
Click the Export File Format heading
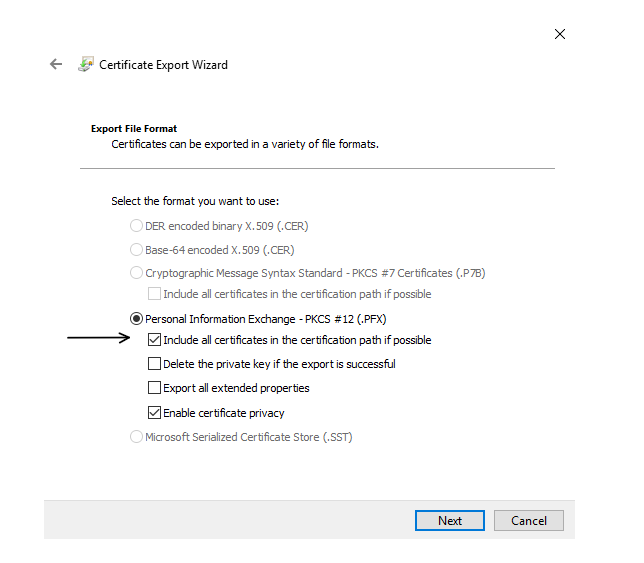click(x=134, y=129)
